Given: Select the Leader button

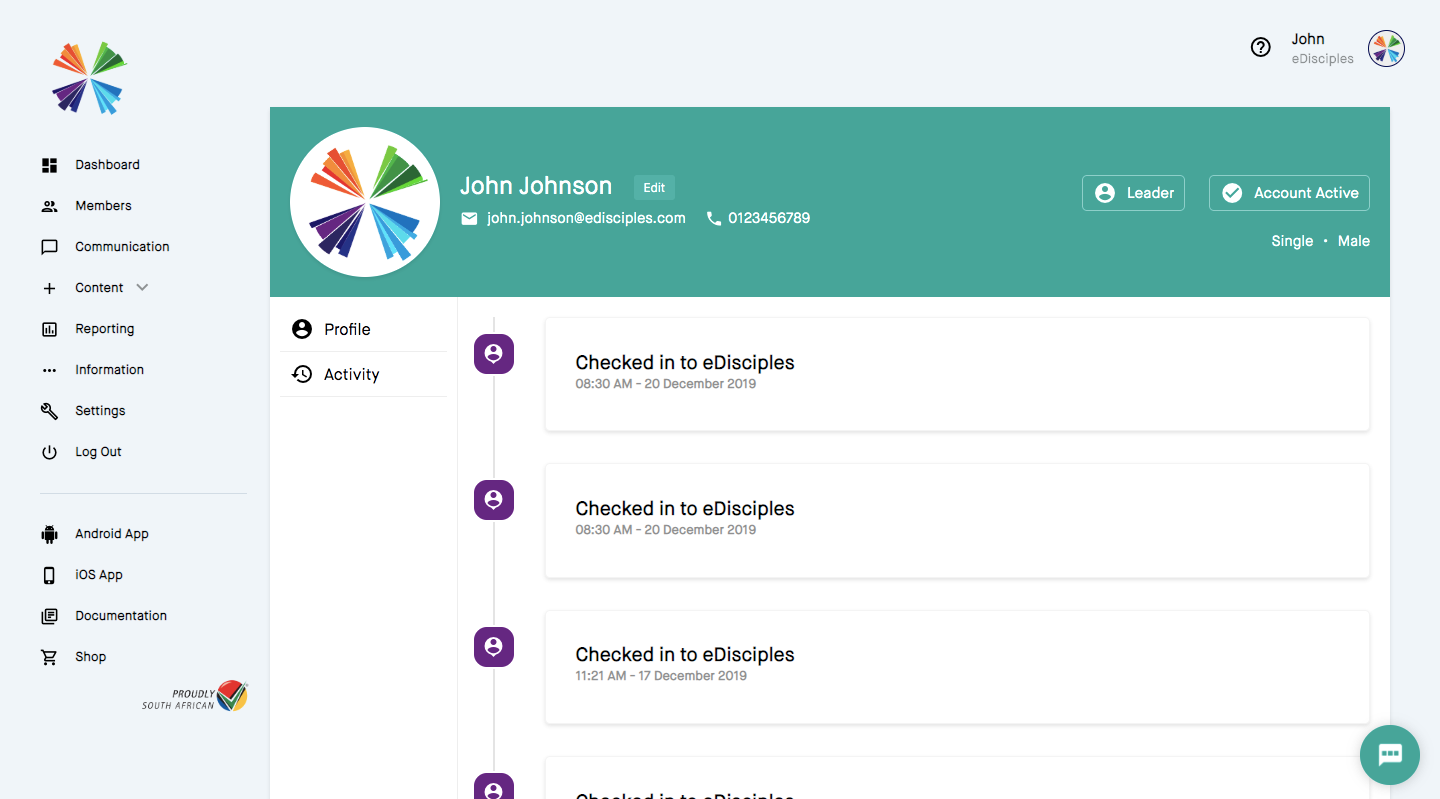Looking at the screenshot, I should pyautogui.click(x=1133, y=192).
